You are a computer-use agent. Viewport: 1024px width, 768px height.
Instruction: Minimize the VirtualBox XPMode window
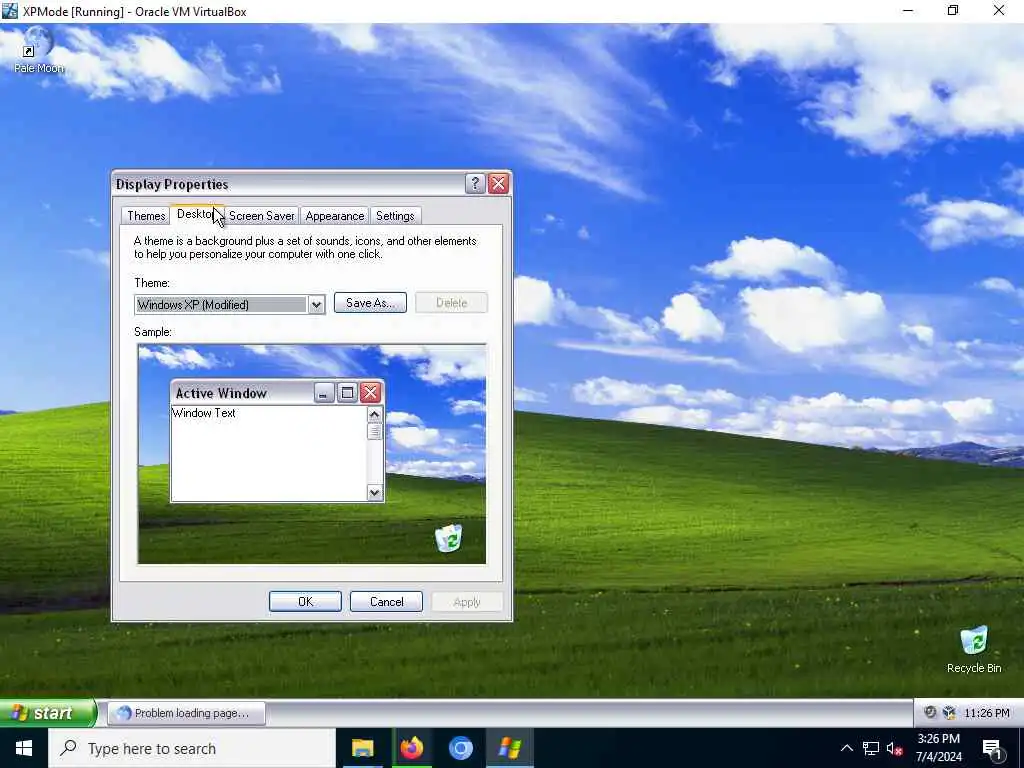908,10
